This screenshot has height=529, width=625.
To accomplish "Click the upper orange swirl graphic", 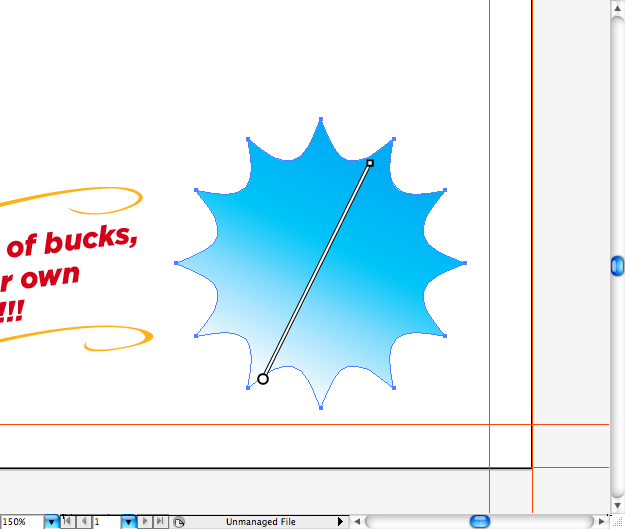I will click(72, 200).
